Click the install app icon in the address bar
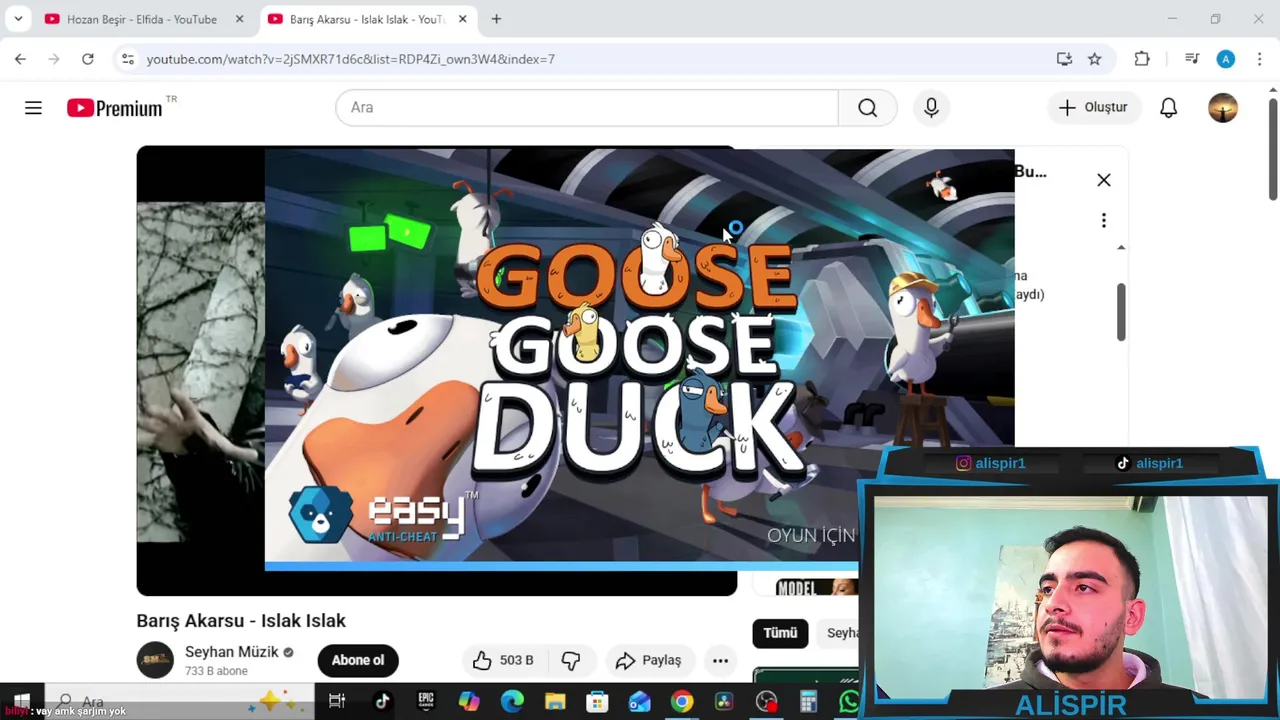 (1064, 59)
